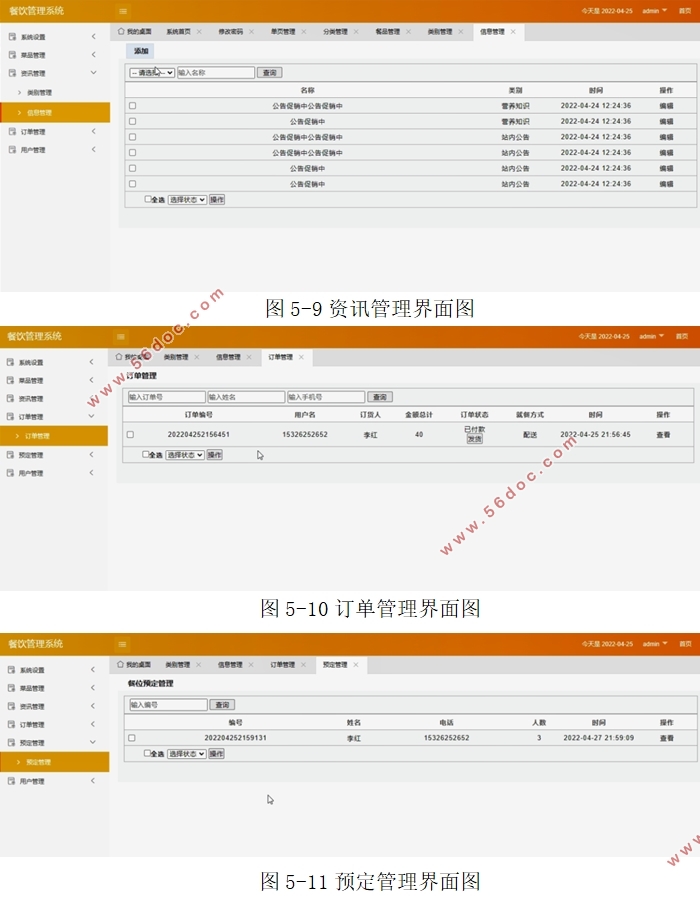Image resolution: width=700 pixels, height=906 pixels.
Task: Switch to the 分类管理 tab
Action: pos(335,32)
